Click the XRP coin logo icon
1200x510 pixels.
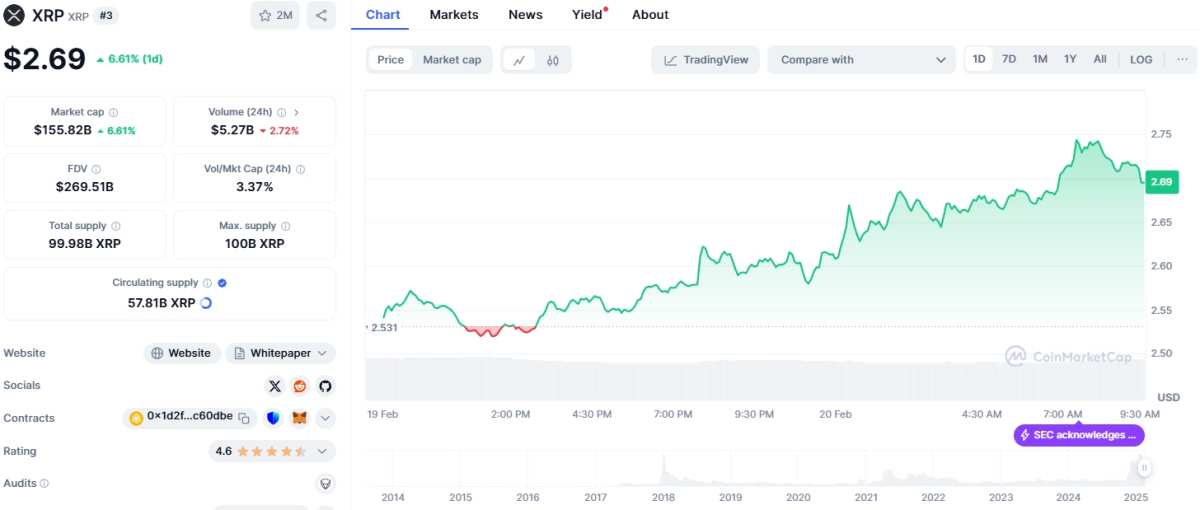(14, 15)
